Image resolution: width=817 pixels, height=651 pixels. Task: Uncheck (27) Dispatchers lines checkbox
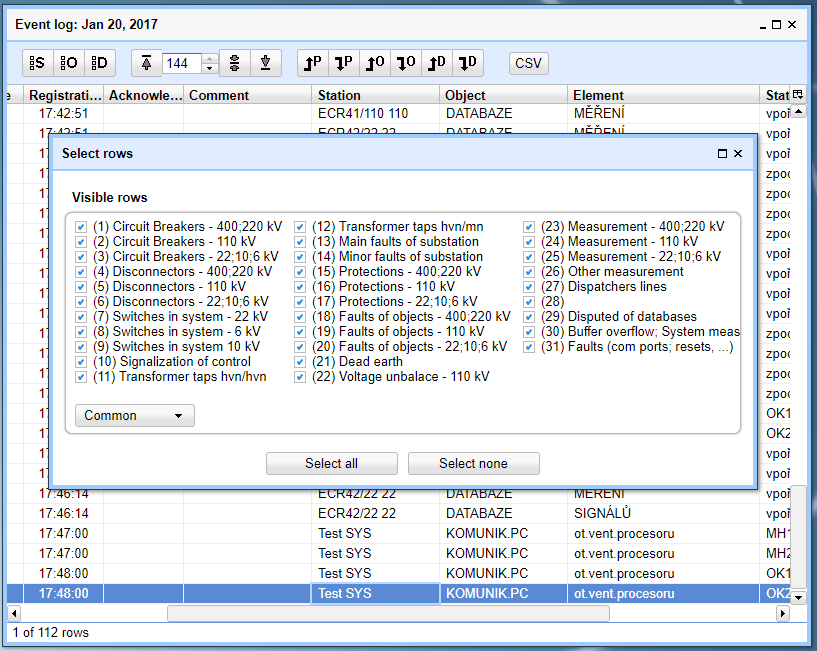[529, 287]
